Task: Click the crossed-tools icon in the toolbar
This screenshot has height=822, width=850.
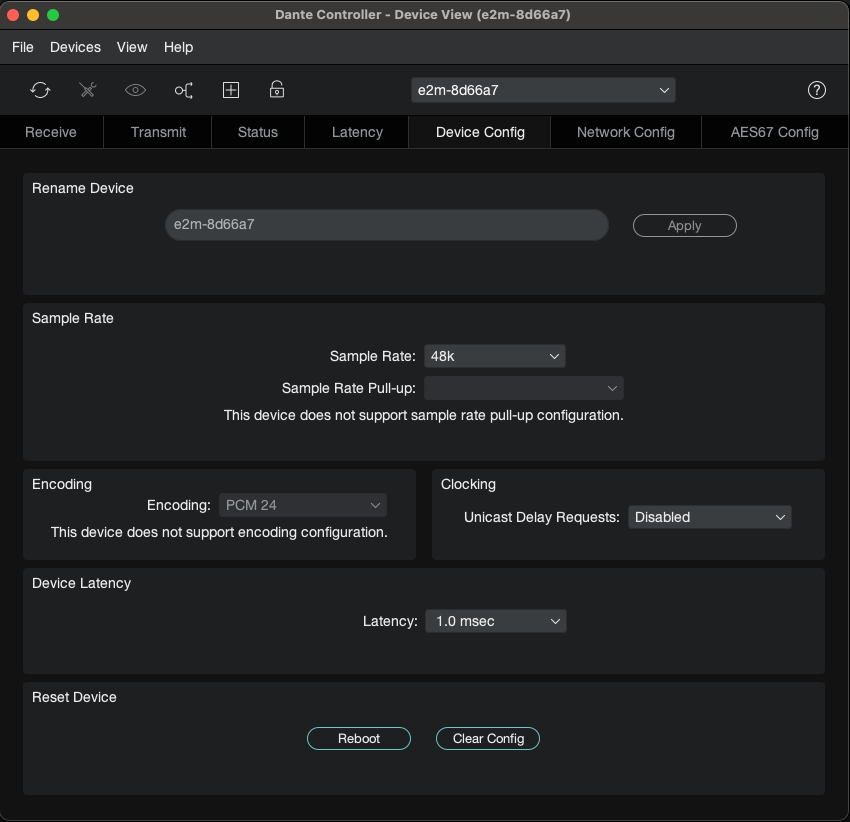Action: 88,90
